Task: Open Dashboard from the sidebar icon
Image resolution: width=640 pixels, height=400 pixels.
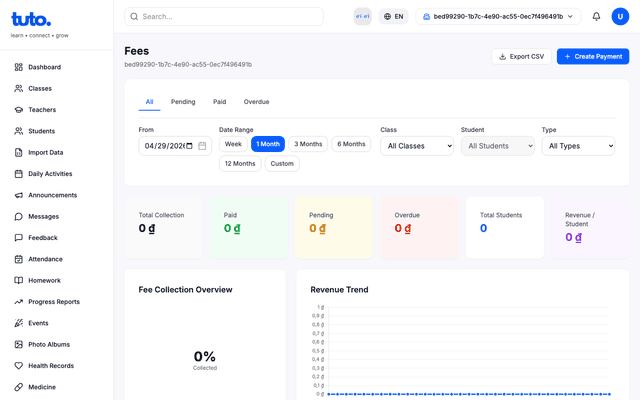Action: 18,67
